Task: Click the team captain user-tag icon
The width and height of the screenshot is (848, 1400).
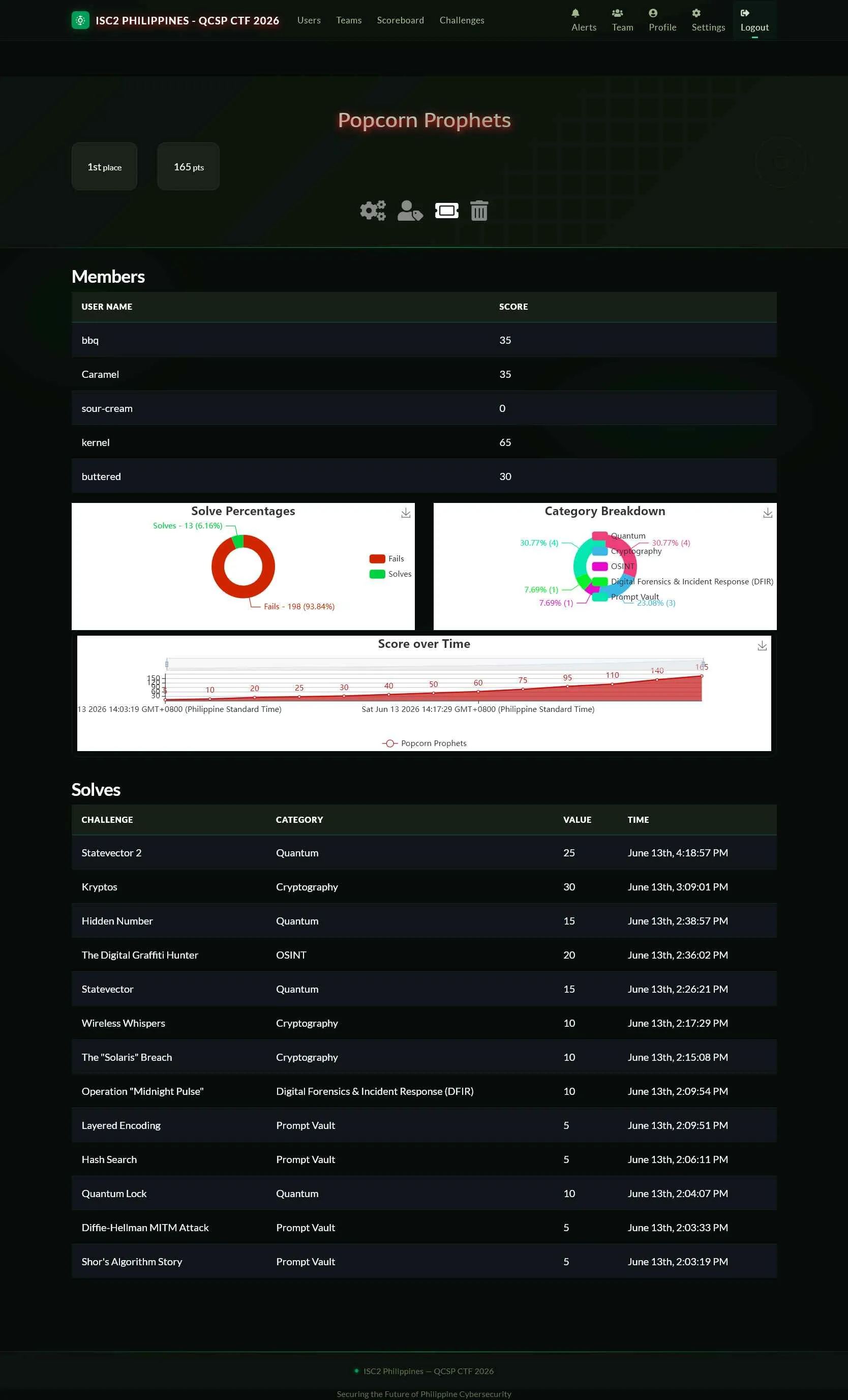Action: click(x=410, y=211)
